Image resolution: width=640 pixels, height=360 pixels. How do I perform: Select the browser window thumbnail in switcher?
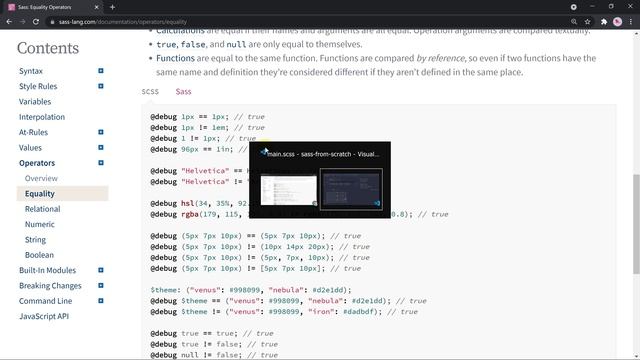289,190
